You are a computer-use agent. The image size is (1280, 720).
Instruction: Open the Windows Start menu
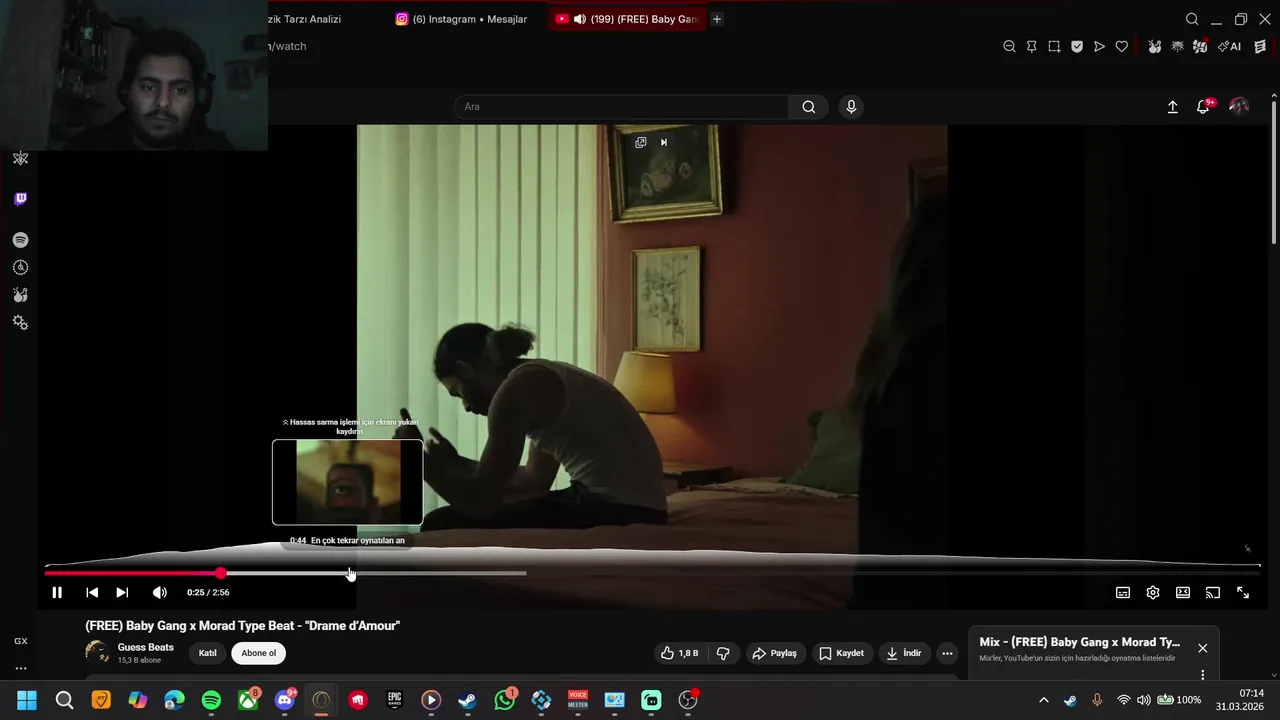pos(27,700)
